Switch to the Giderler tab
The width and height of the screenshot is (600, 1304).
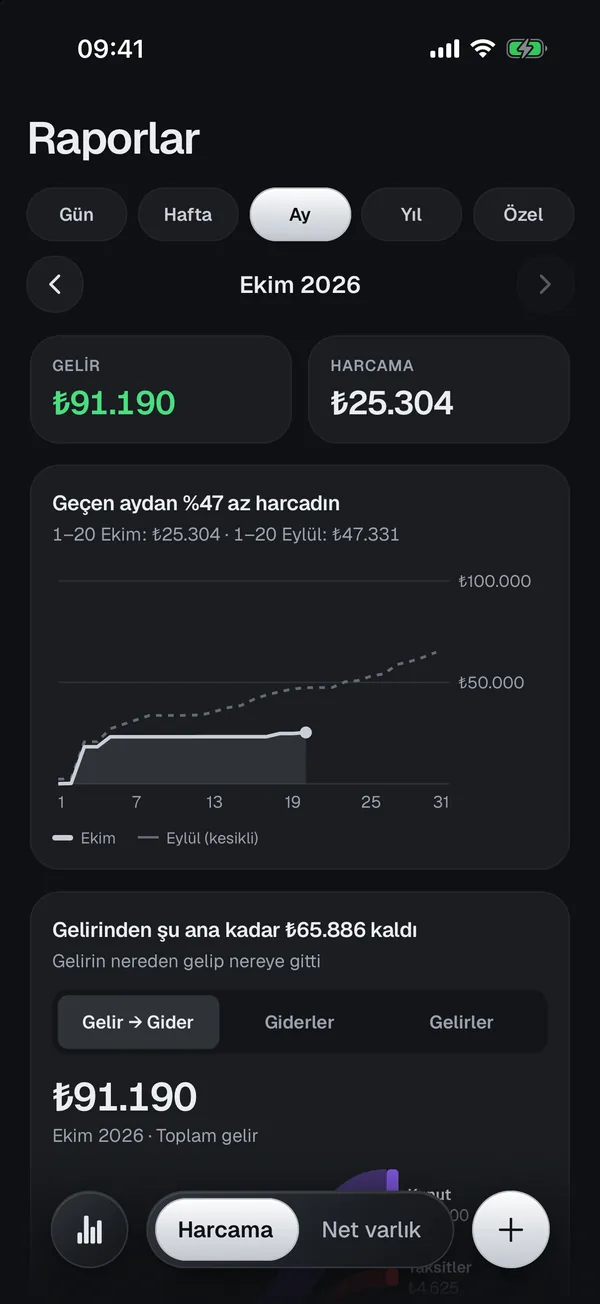pyautogui.click(x=299, y=1022)
